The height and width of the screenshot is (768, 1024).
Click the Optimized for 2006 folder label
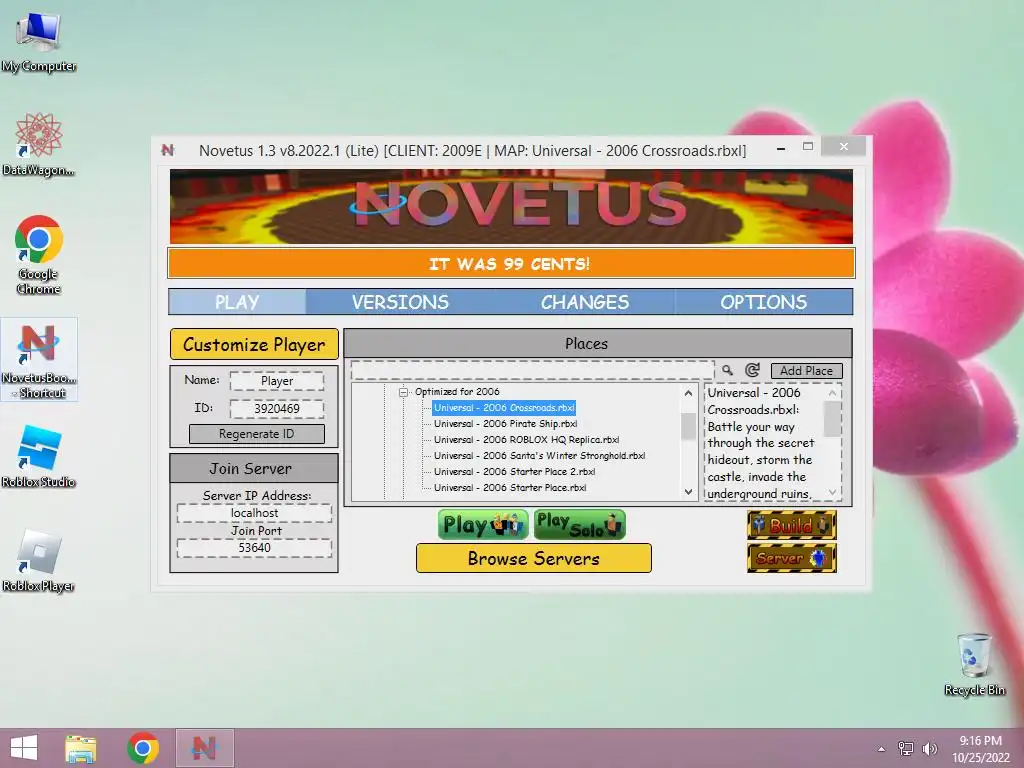pyautogui.click(x=457, y=392)
